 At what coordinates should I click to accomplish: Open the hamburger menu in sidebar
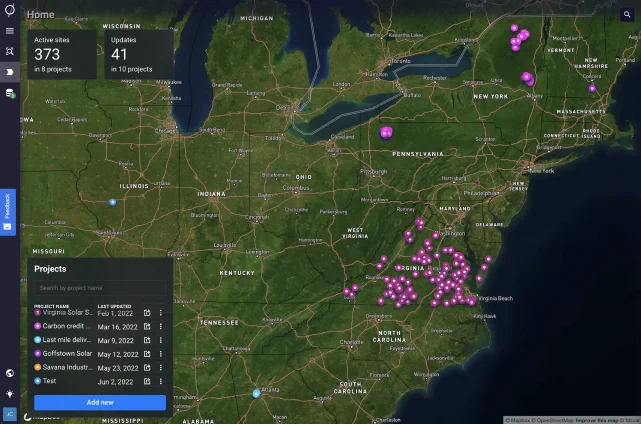pos(10,31)
